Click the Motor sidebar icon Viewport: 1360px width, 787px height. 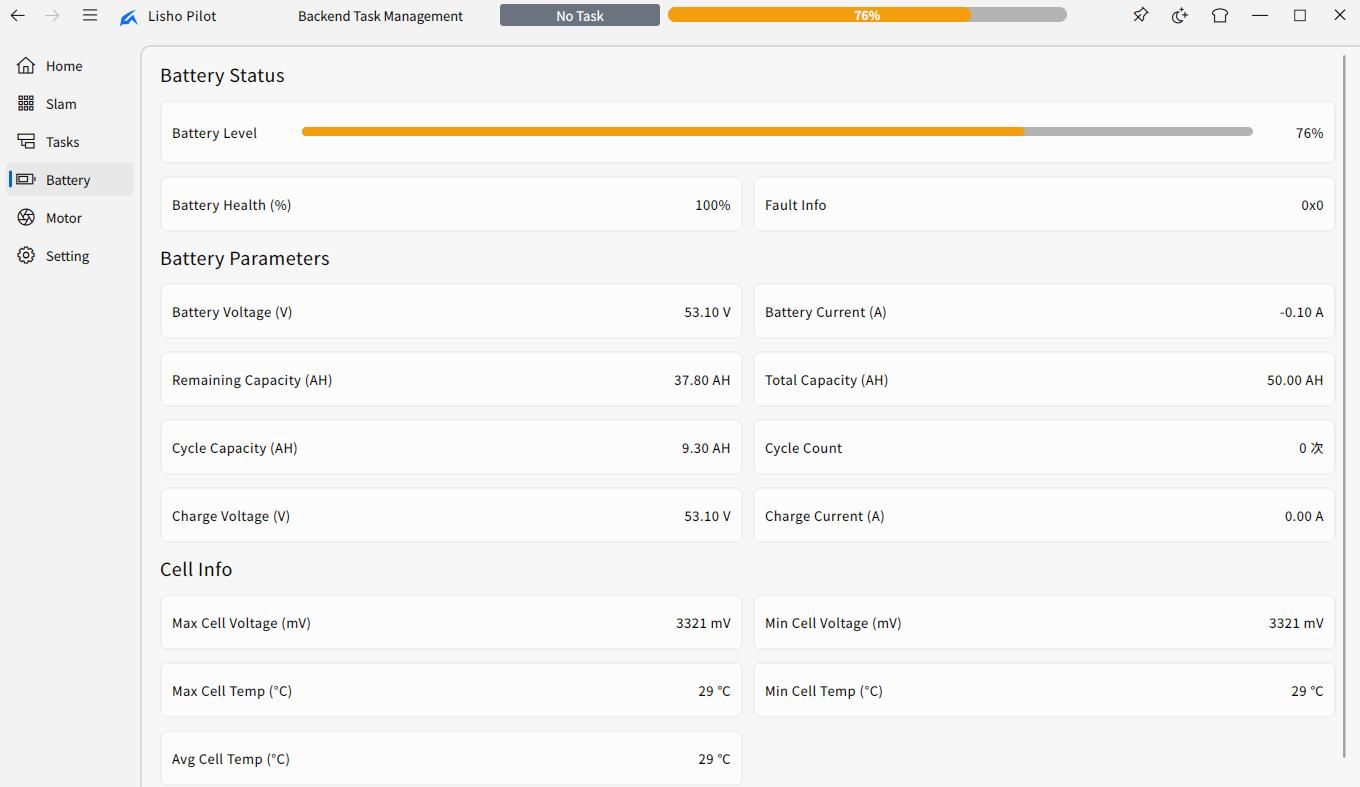coord(26,218)
